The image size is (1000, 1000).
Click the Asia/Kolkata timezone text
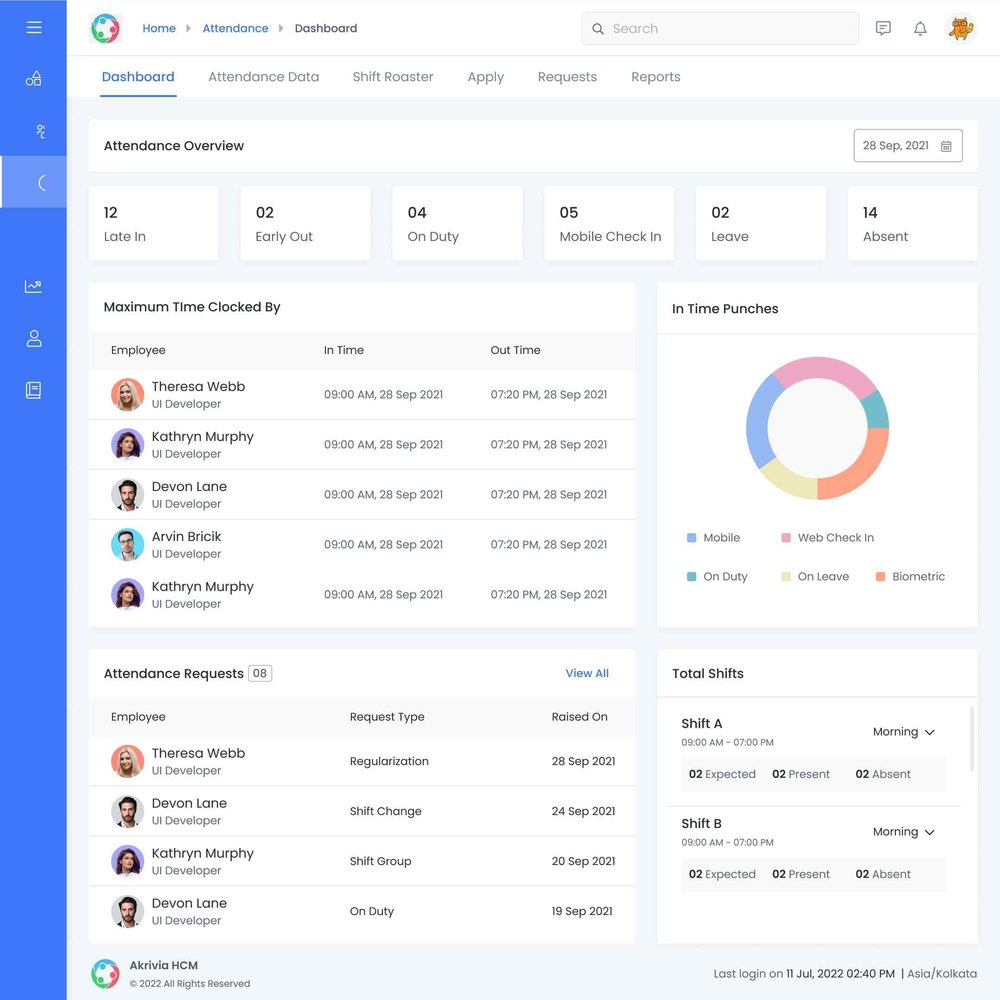[x=942, y=974]
